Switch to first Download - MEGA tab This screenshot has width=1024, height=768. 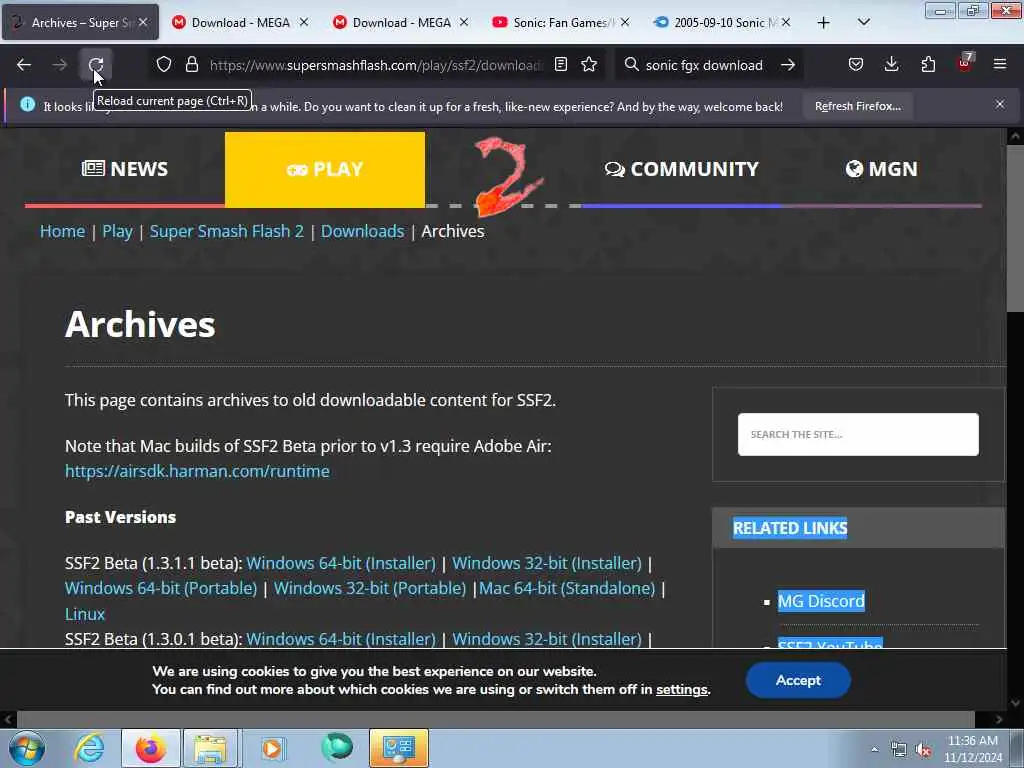pos(240,23)
